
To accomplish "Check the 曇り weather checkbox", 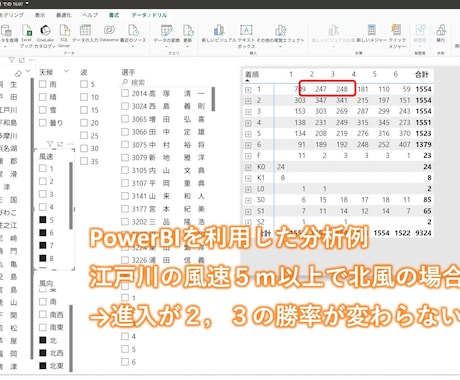I will coord(42,123).
